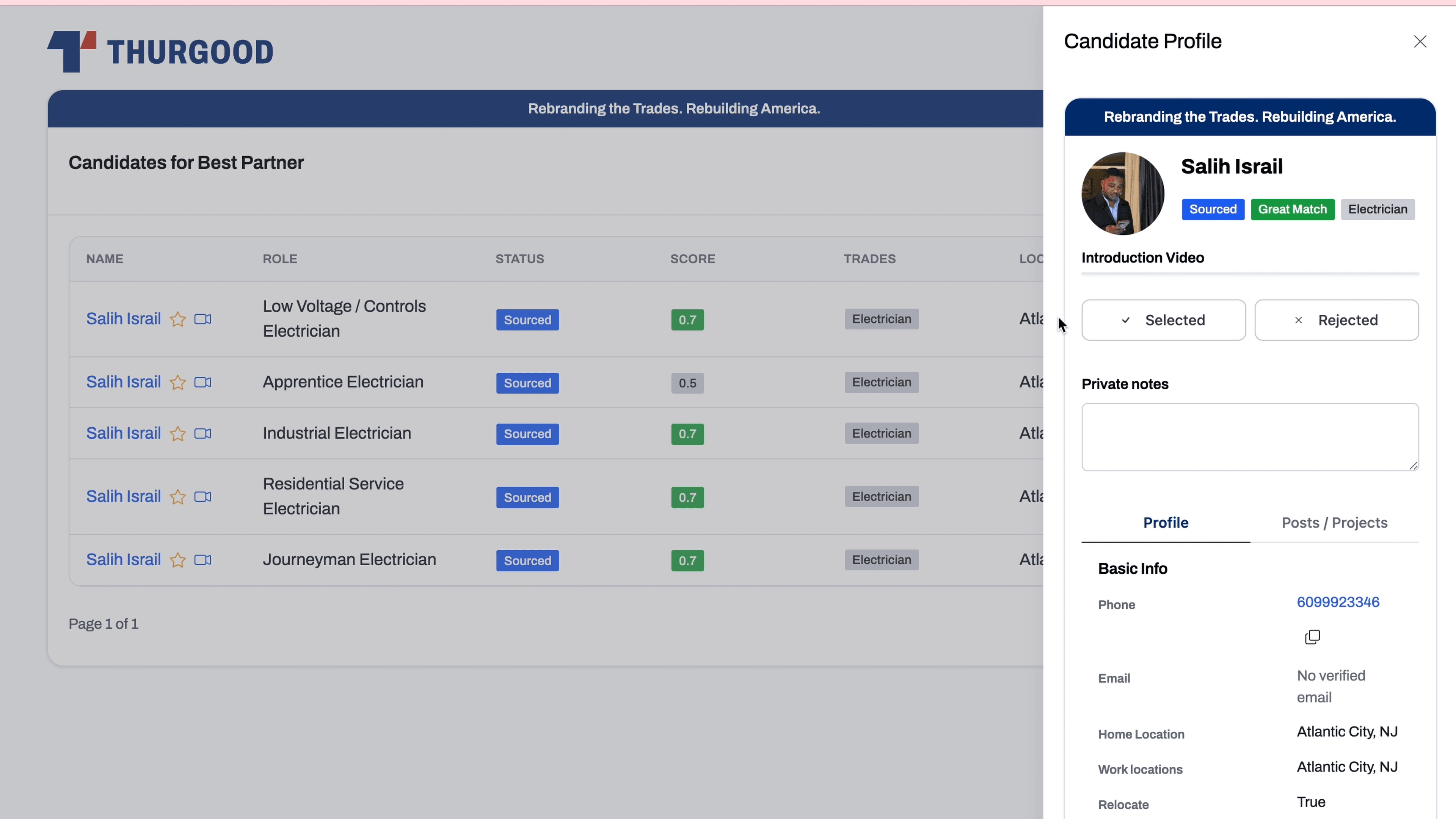Viewport: 1456px width, 819px height.
Task: Call the number 6099923346
Action: pyautogui.click(x=1338, y=602)
